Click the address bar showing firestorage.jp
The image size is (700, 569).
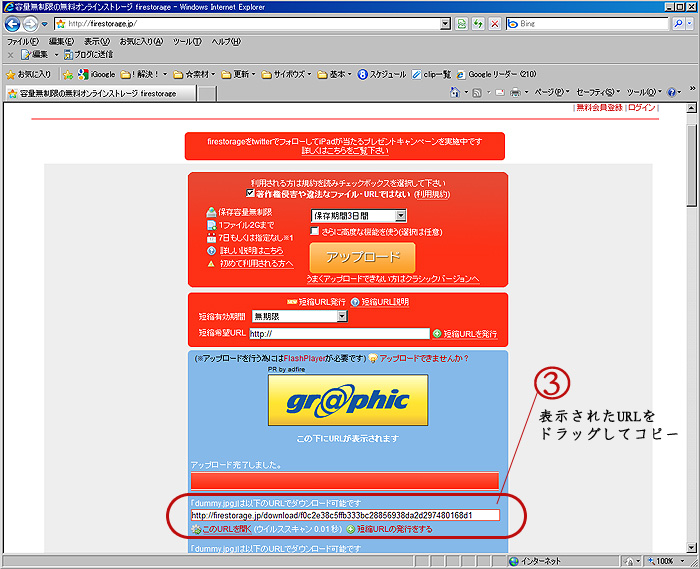pyautogui.click(x=248, y=24)
